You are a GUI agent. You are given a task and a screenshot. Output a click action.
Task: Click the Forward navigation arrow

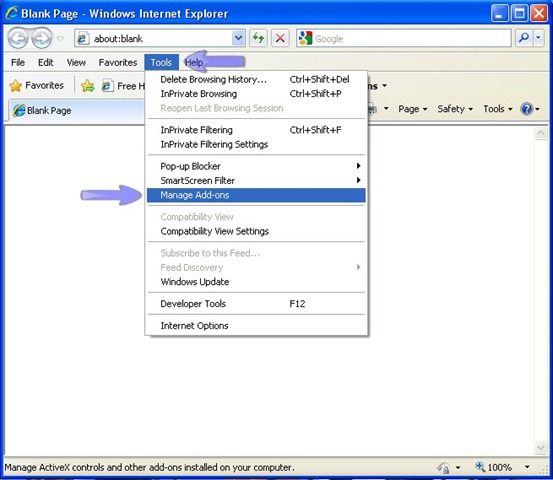(42, 38)
